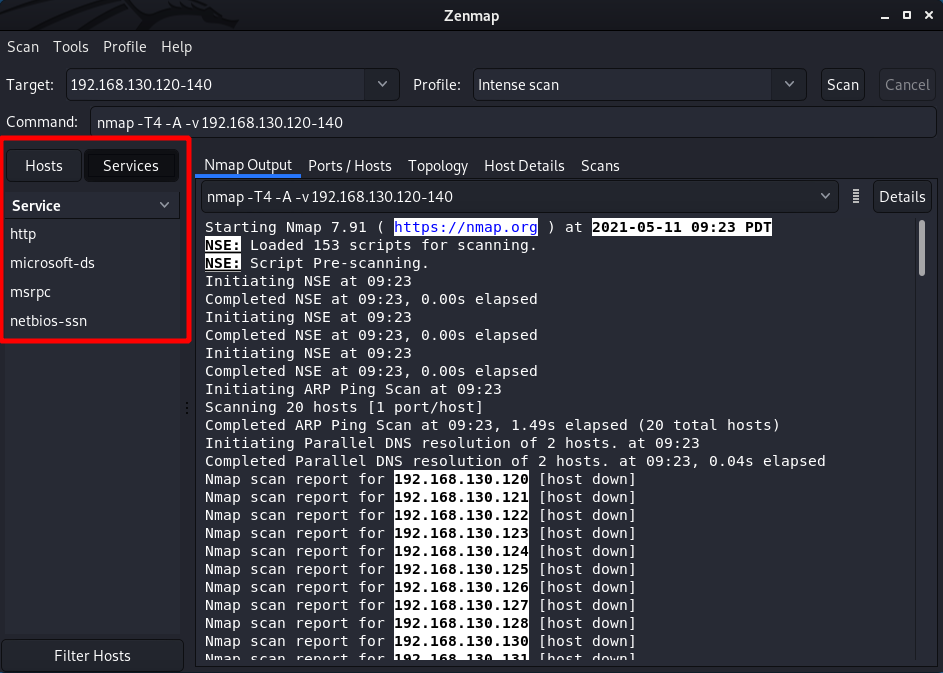This screenshot has height=673, width=943.
Task: Click the 192.168.130.130 address in output
Action: point(461,642)
